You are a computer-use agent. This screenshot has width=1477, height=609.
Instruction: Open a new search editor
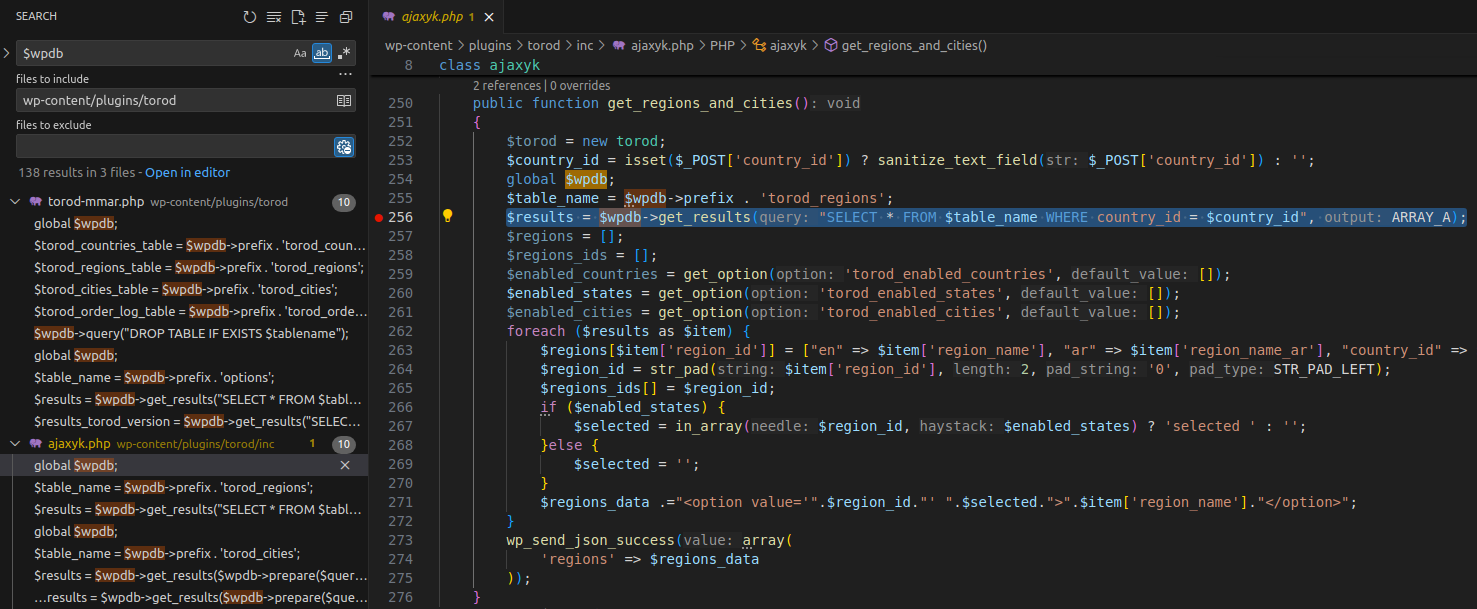pyautogui.click(x=298, y=17)
